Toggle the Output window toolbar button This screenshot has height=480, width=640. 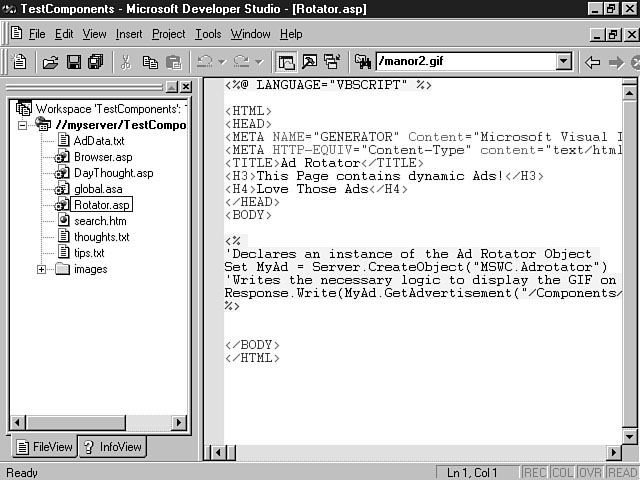(x=308, y=62)
